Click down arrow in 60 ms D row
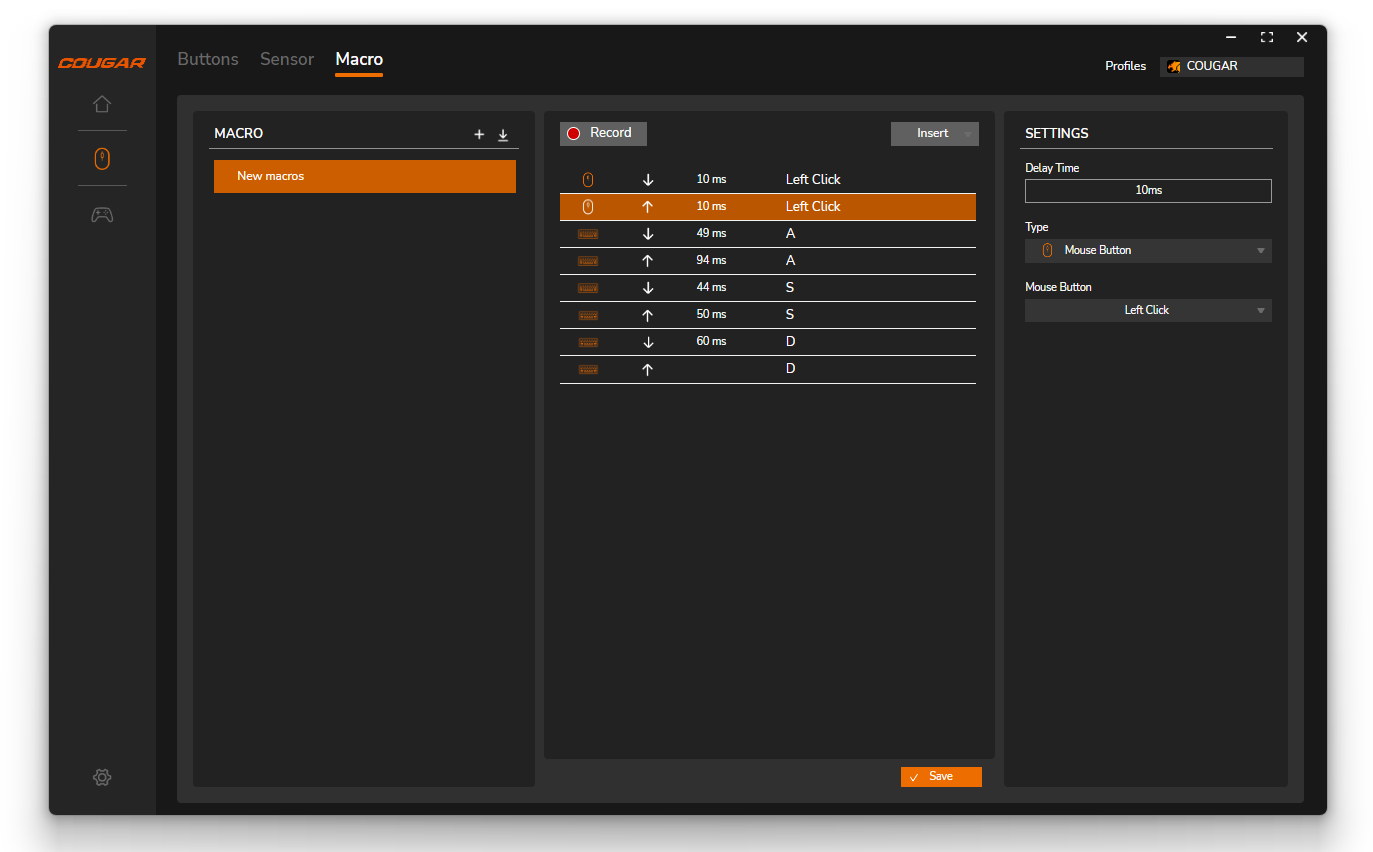The image size is (1373, 852). coord(648,342)
